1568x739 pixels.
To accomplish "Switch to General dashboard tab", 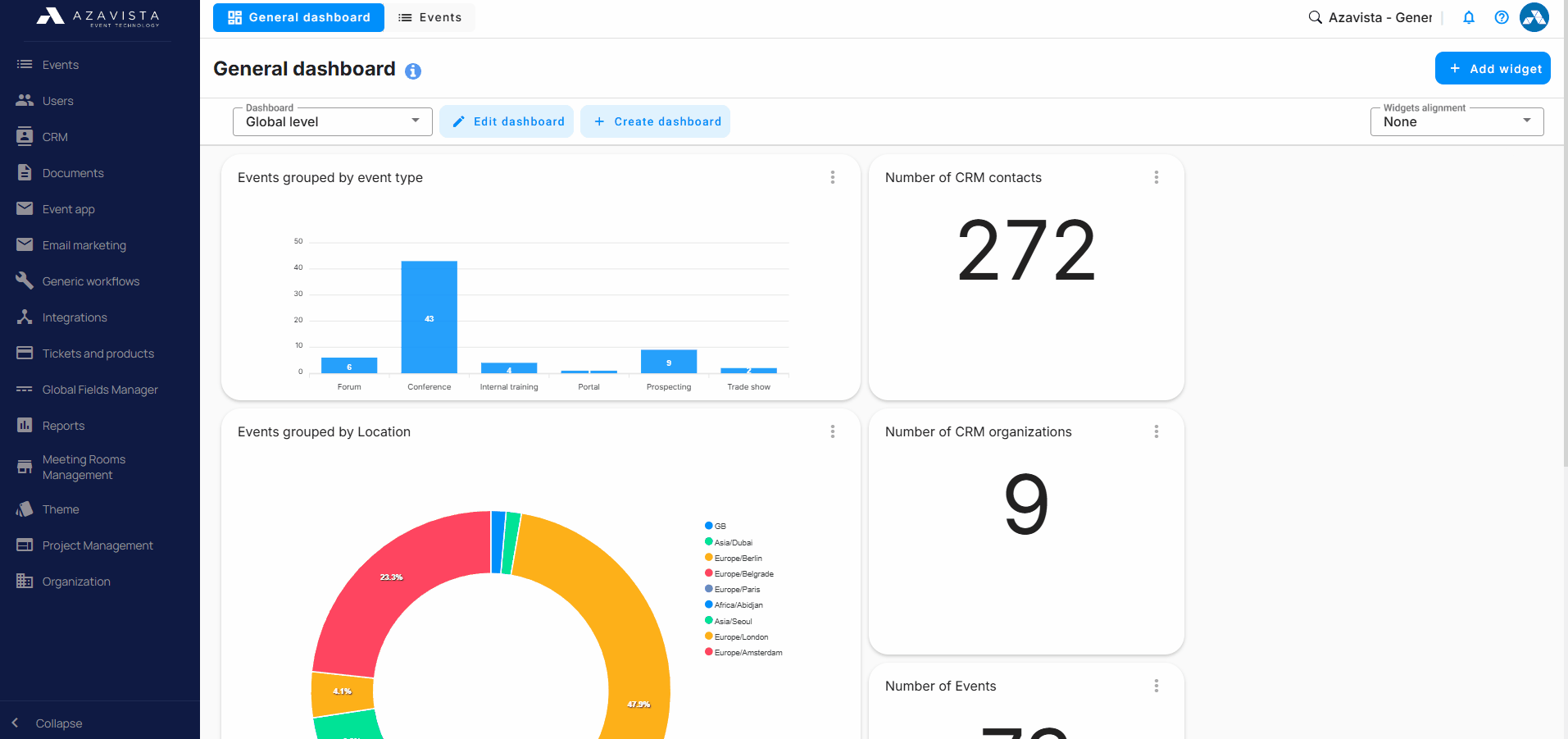I will point(298,17).
